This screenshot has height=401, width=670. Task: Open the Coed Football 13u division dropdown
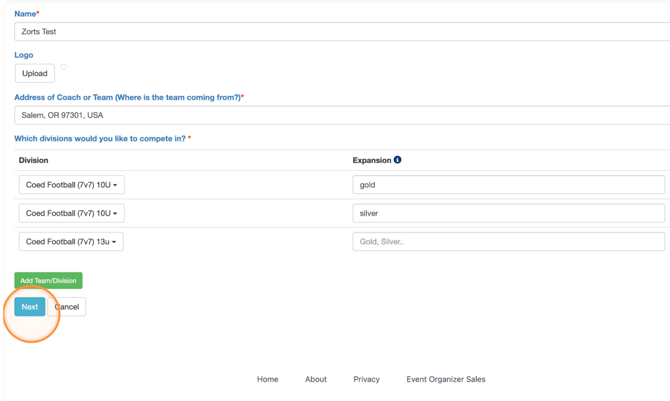coord(71,242)
